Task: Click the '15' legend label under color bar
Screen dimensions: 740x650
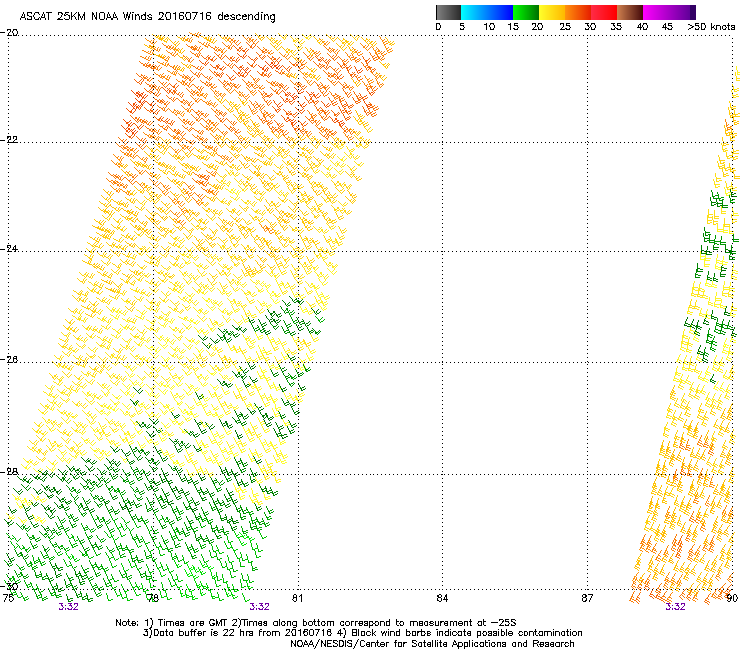Action: tap(513, 27)
